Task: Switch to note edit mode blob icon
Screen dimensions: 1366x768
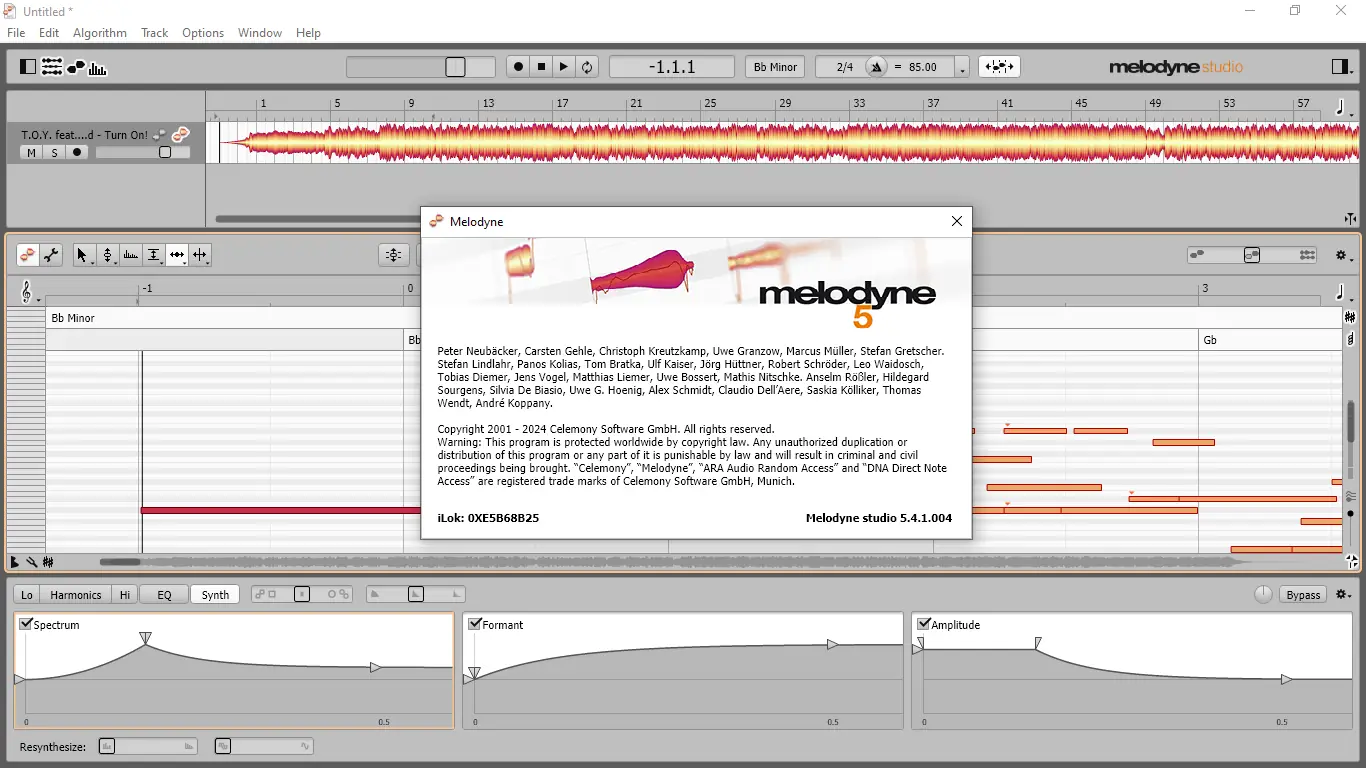Action: (x=28, y=255)
